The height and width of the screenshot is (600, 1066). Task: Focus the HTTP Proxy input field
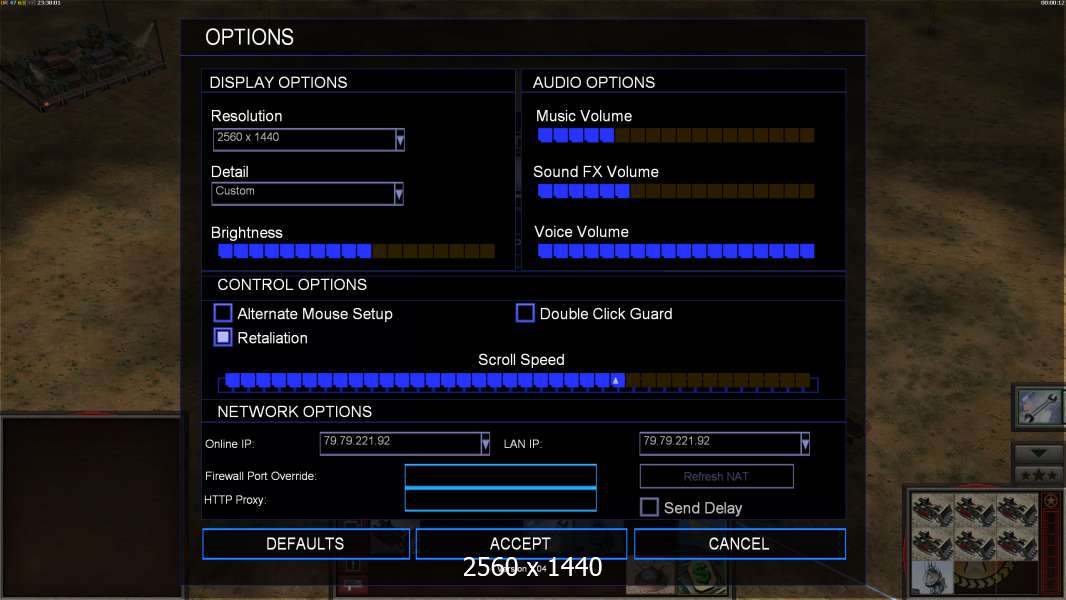coord(500,500)
